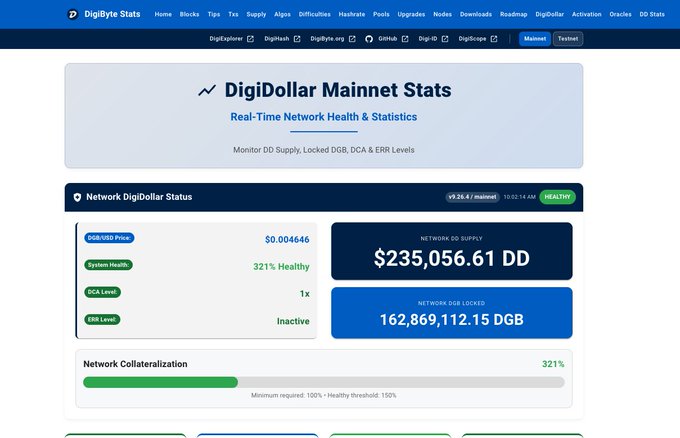Click the Digi-ID external link icon
Viewport: 680px width, 438px height.
445,39
